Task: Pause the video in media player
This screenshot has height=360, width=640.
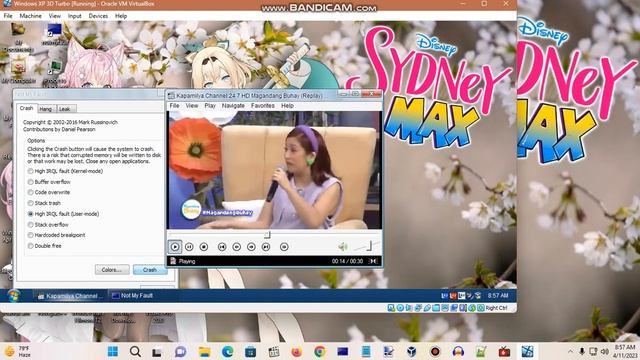Action: coord(189,247)
